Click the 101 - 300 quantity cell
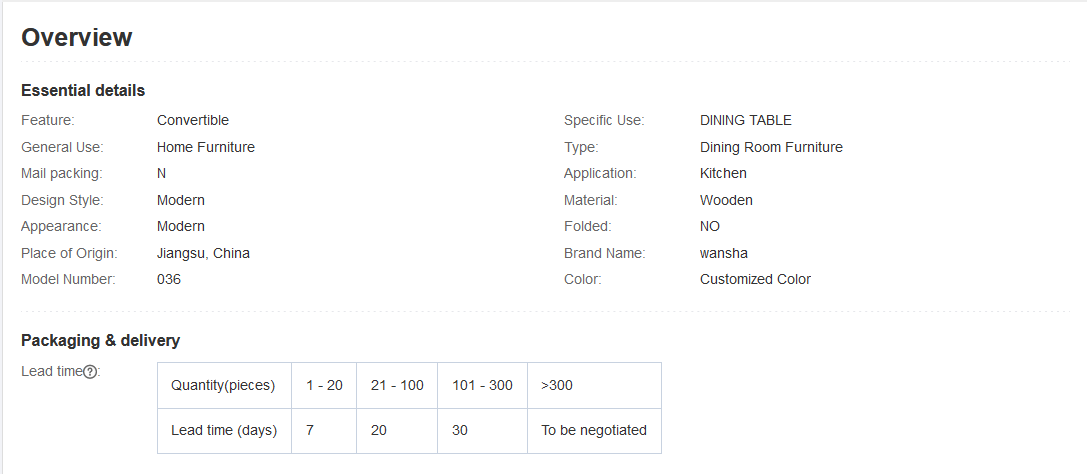The image size is (1087, 474). (x=482, y=385)
